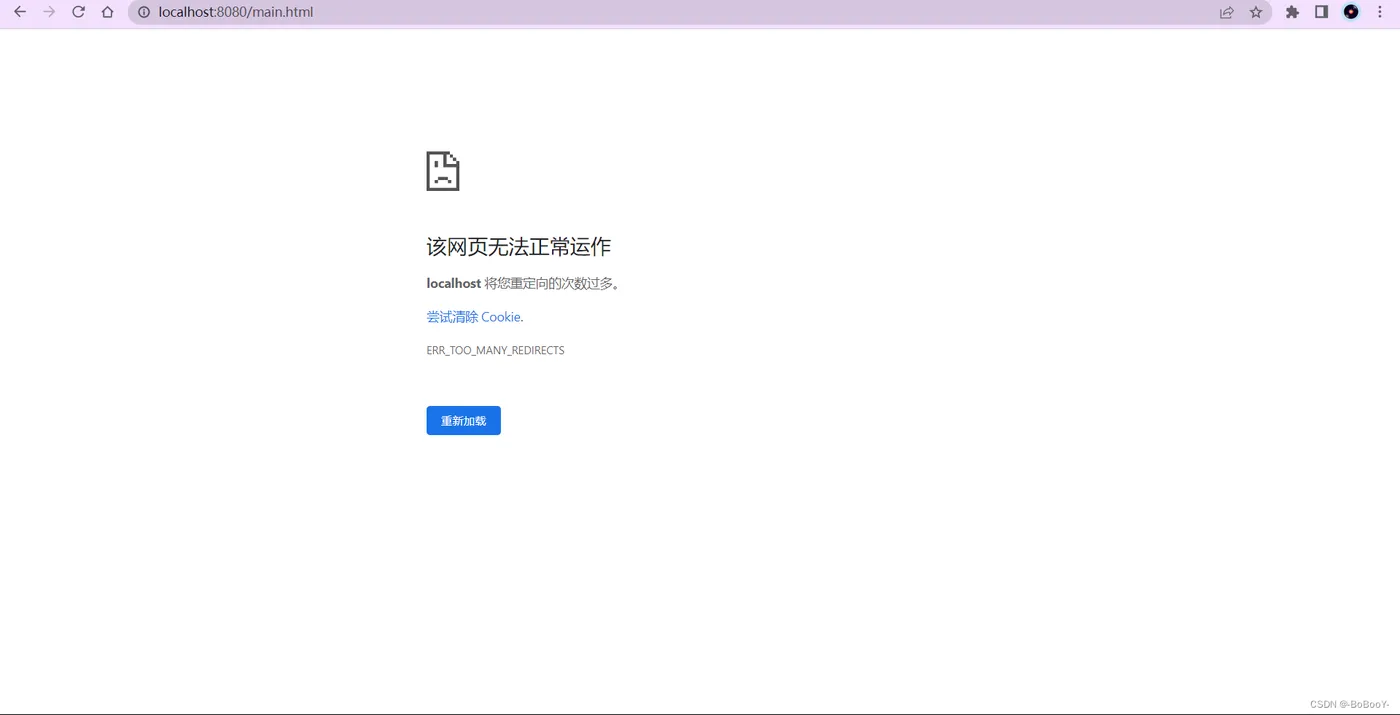Toggle the side panel open
The image size is (1400, 715).
click(1321, 12)
